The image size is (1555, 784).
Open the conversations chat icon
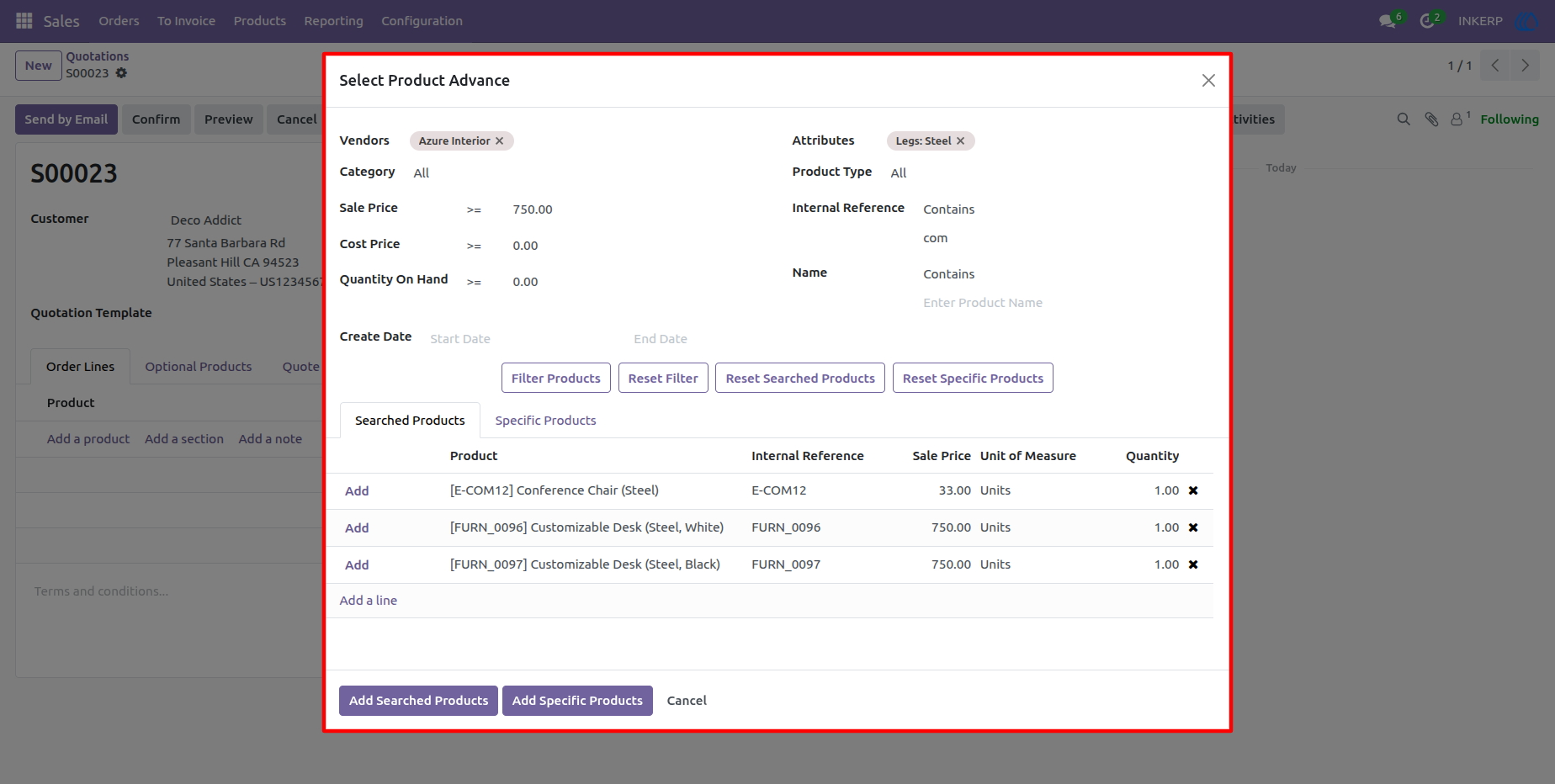[x=1388, y=21]
